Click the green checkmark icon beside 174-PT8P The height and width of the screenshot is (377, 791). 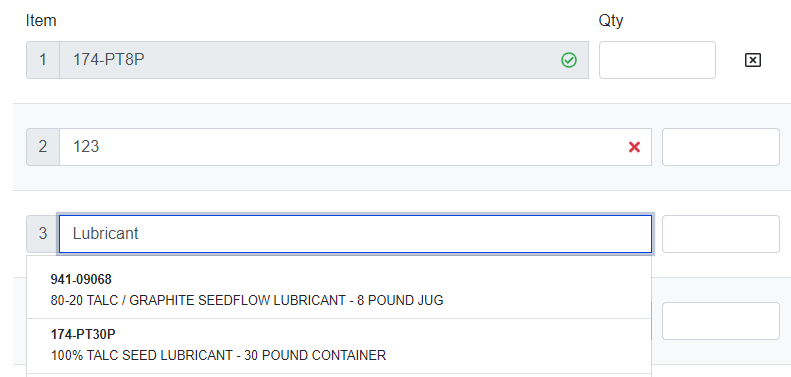[x=569, y=60]
